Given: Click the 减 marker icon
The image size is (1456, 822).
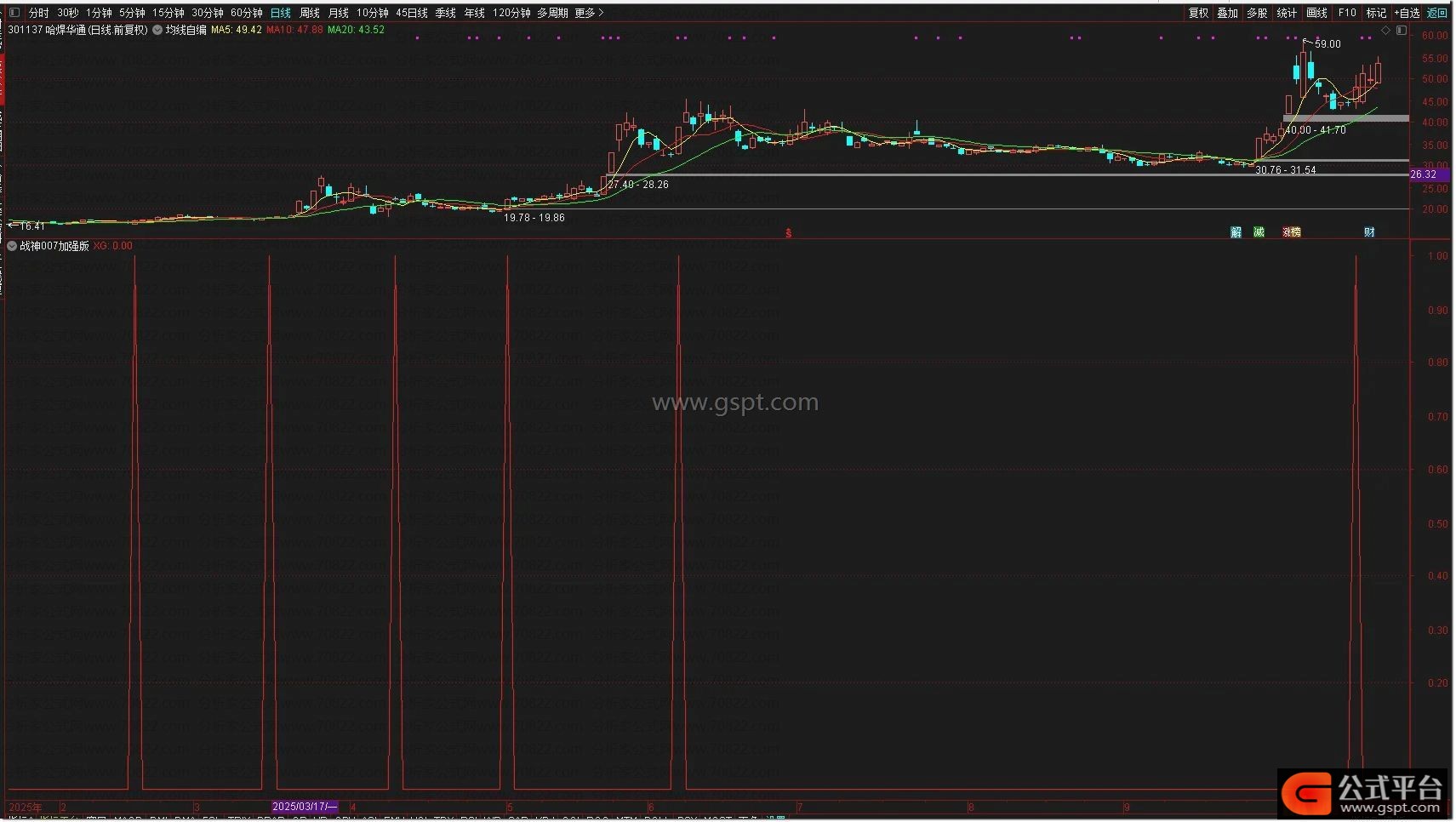Looking at the screenshot, I should pos(1259,232).
